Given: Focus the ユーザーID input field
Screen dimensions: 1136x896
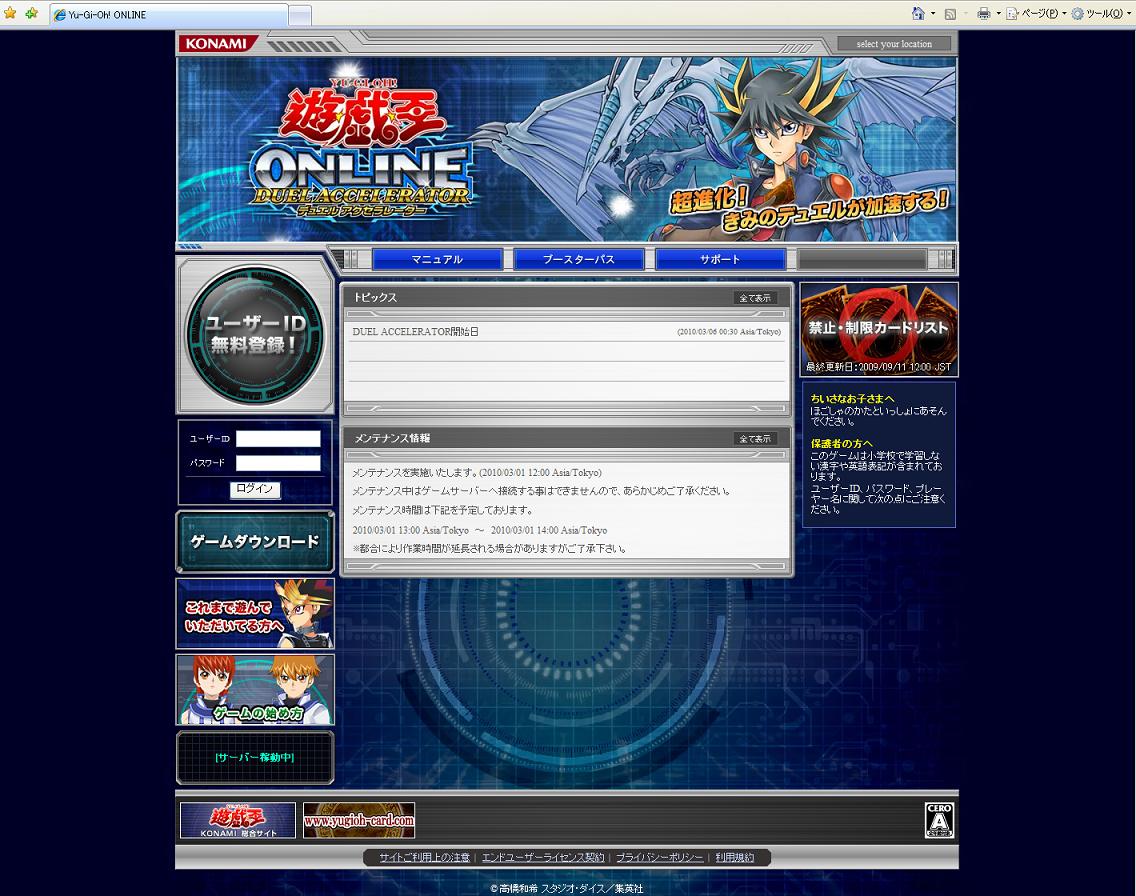Looking at the screenshot, I should [278, 439].
